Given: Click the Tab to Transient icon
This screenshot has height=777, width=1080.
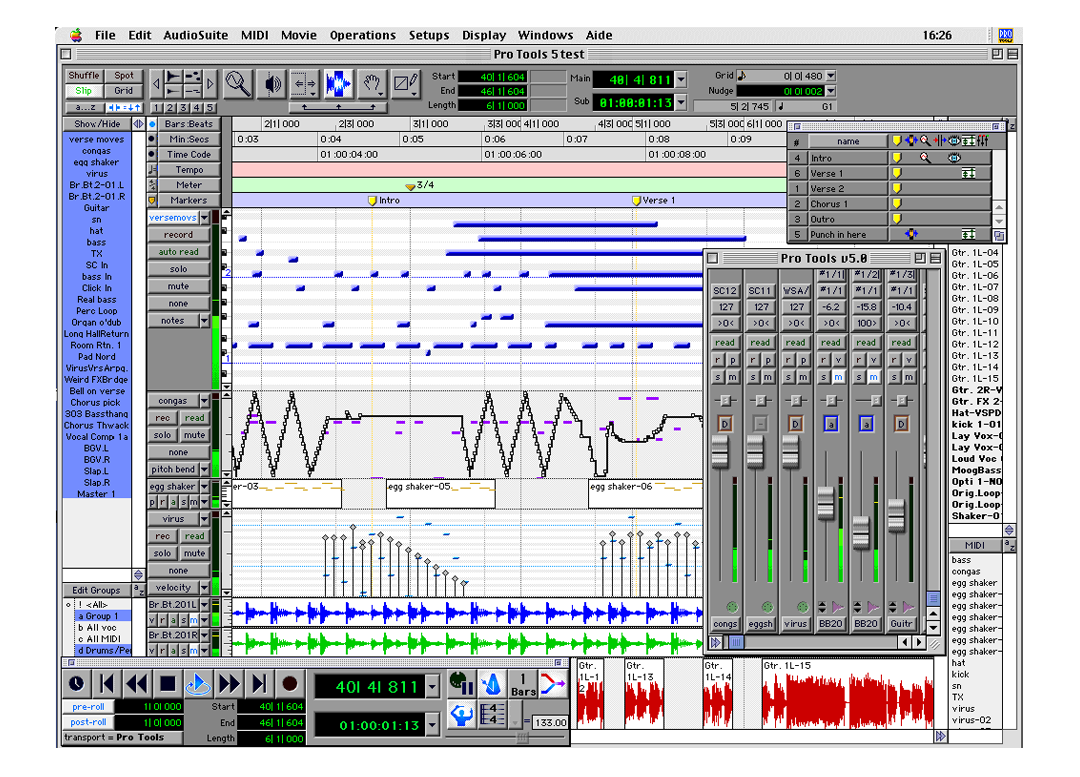Looking at the screenshot, I should tap(125, 107).
